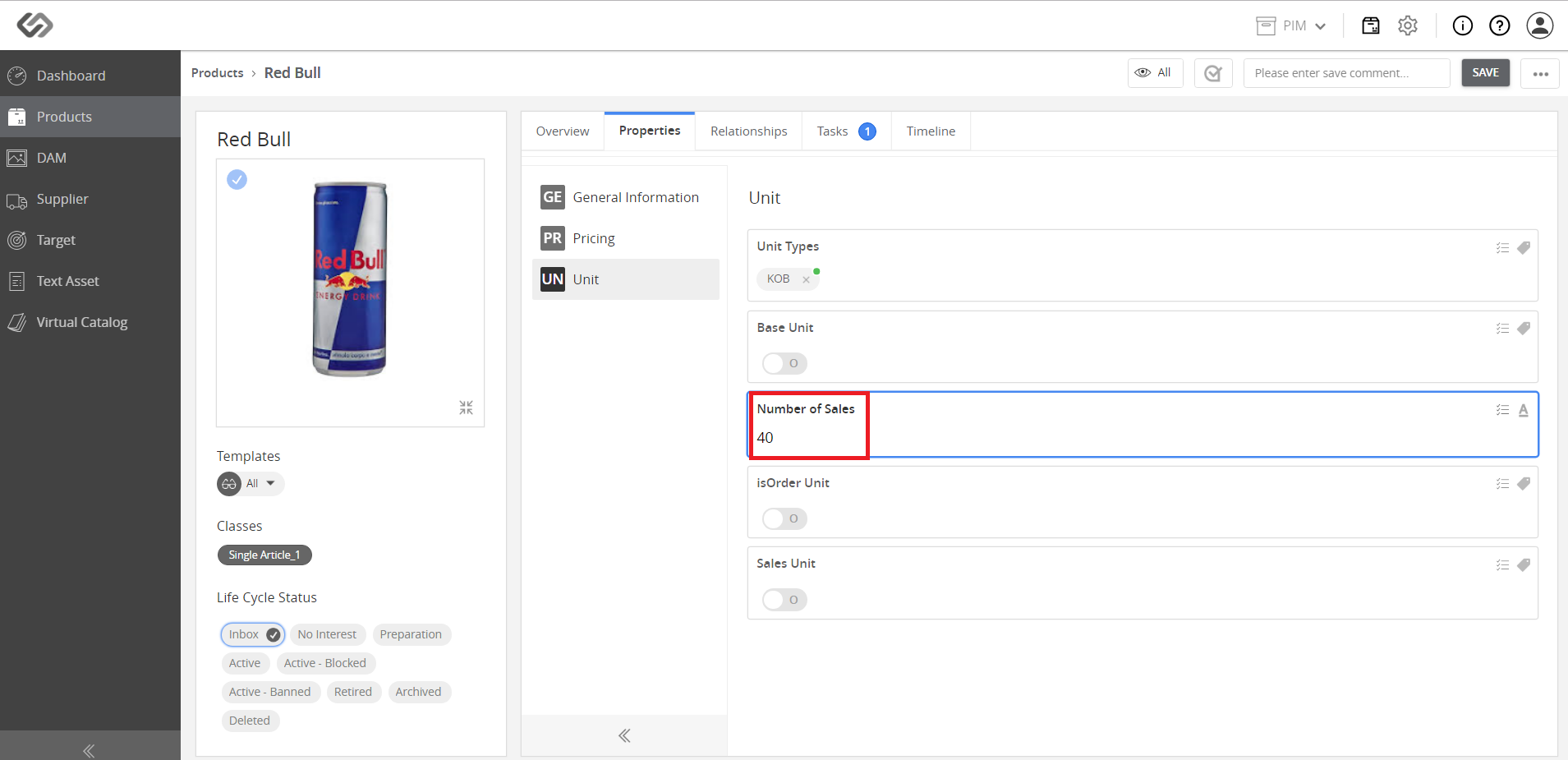The height and width of the screenshot is (760, 1568).
Task: Click the Tasks notification count badge
Action: (867, 131)
